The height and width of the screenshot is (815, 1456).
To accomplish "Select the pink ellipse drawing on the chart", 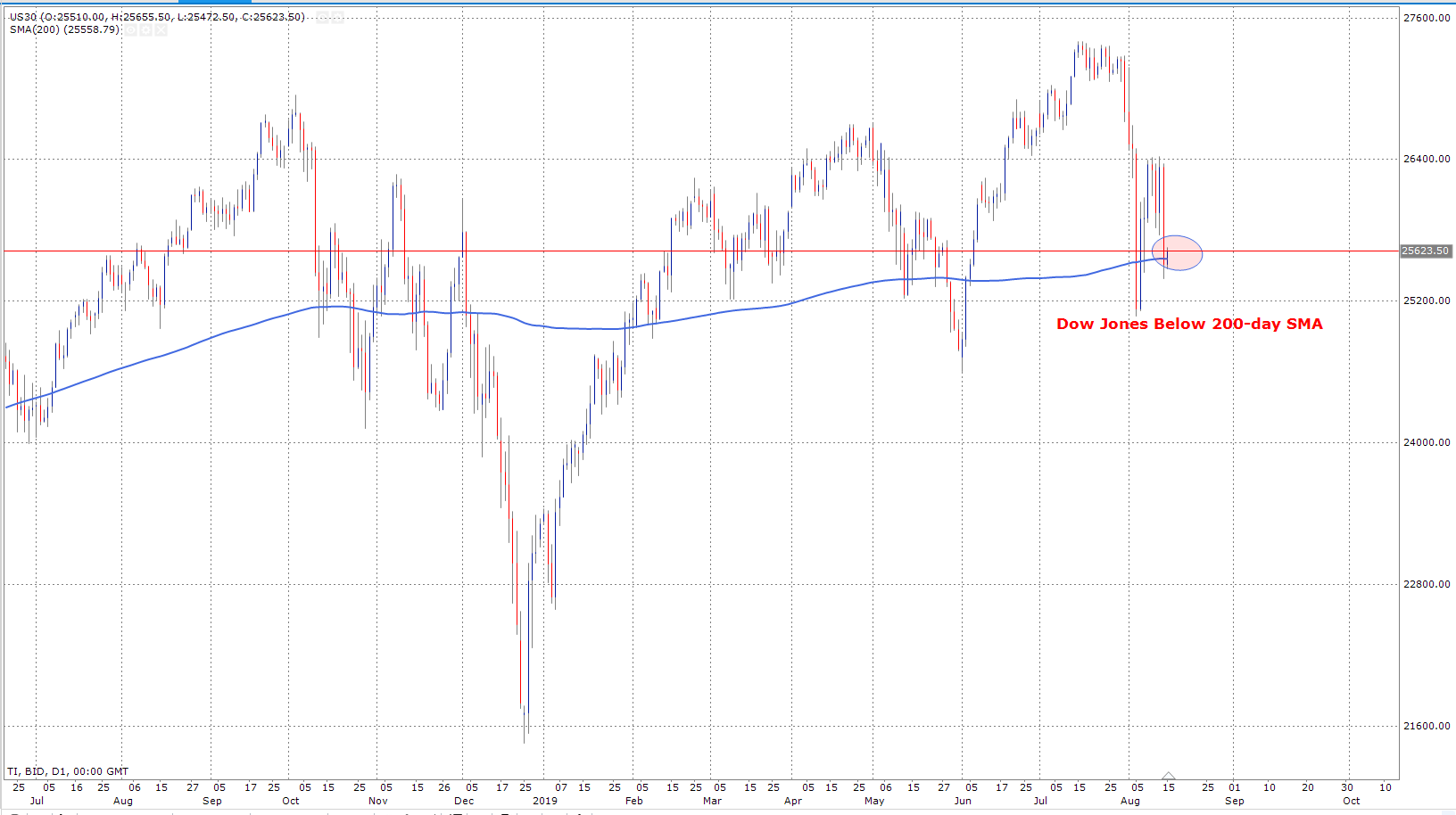I will (x=1178, y=252).
